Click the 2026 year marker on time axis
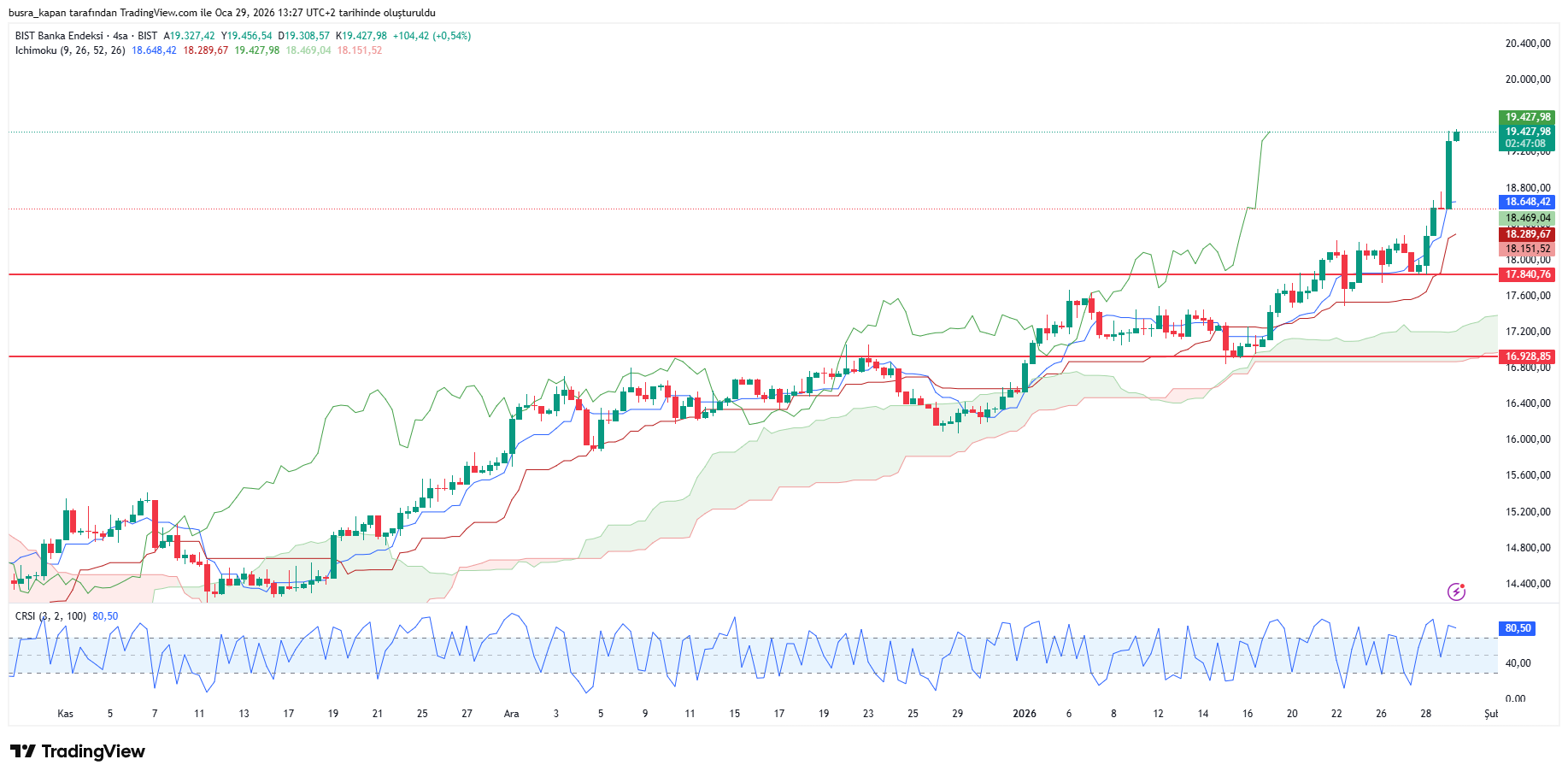This screenshot has width=1568, height=777. click(x=1024, y=714)
